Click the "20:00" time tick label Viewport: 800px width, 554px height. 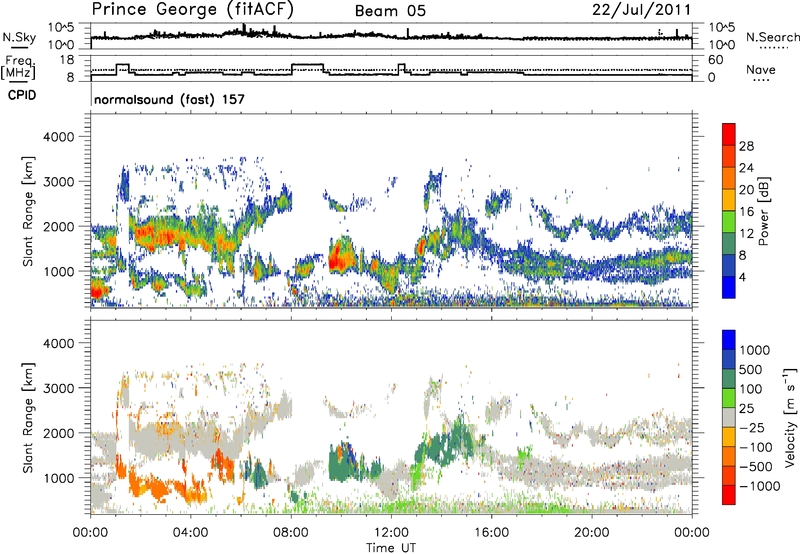592,533
